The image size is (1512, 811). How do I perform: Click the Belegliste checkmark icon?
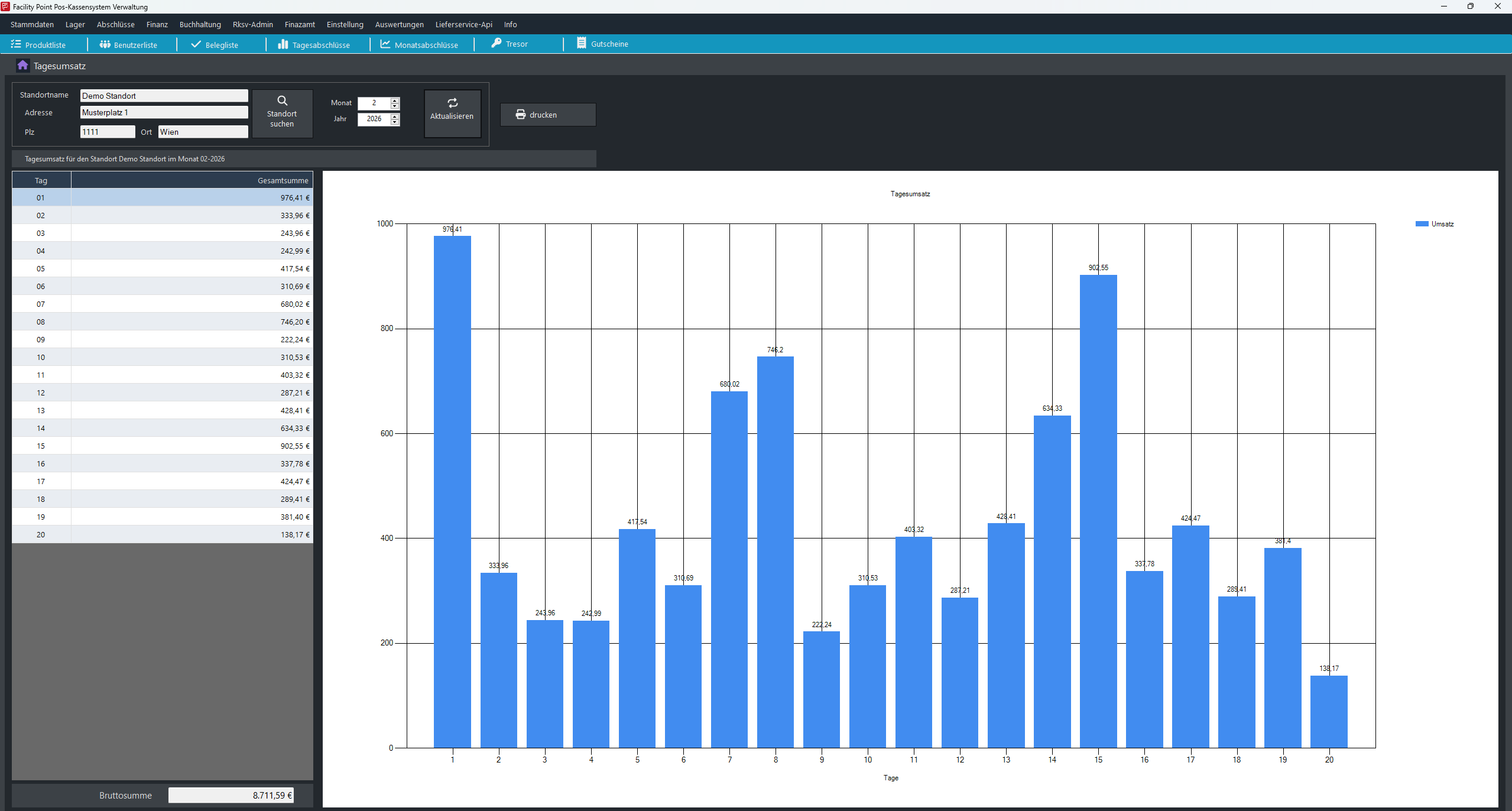[196, 44]
